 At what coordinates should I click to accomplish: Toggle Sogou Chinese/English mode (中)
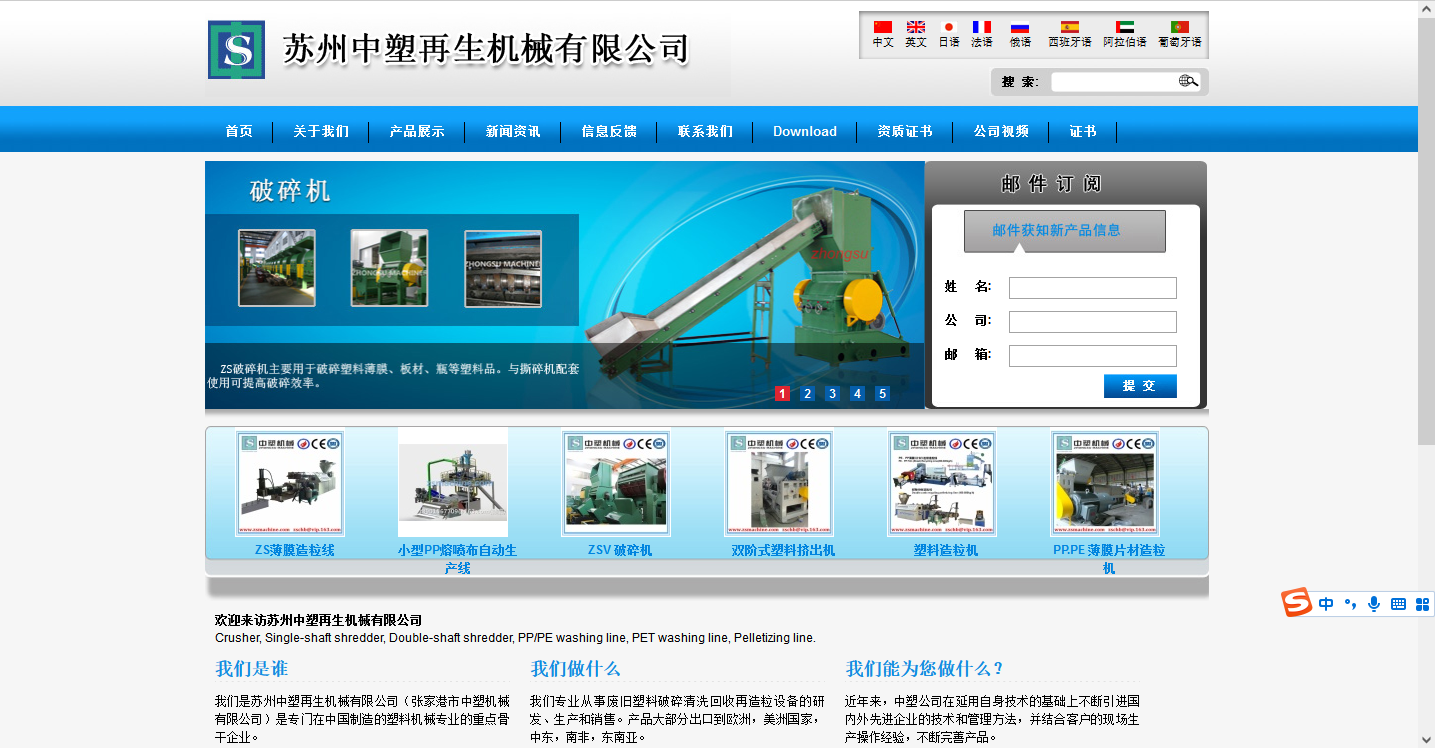click(x=1326, y=604)
